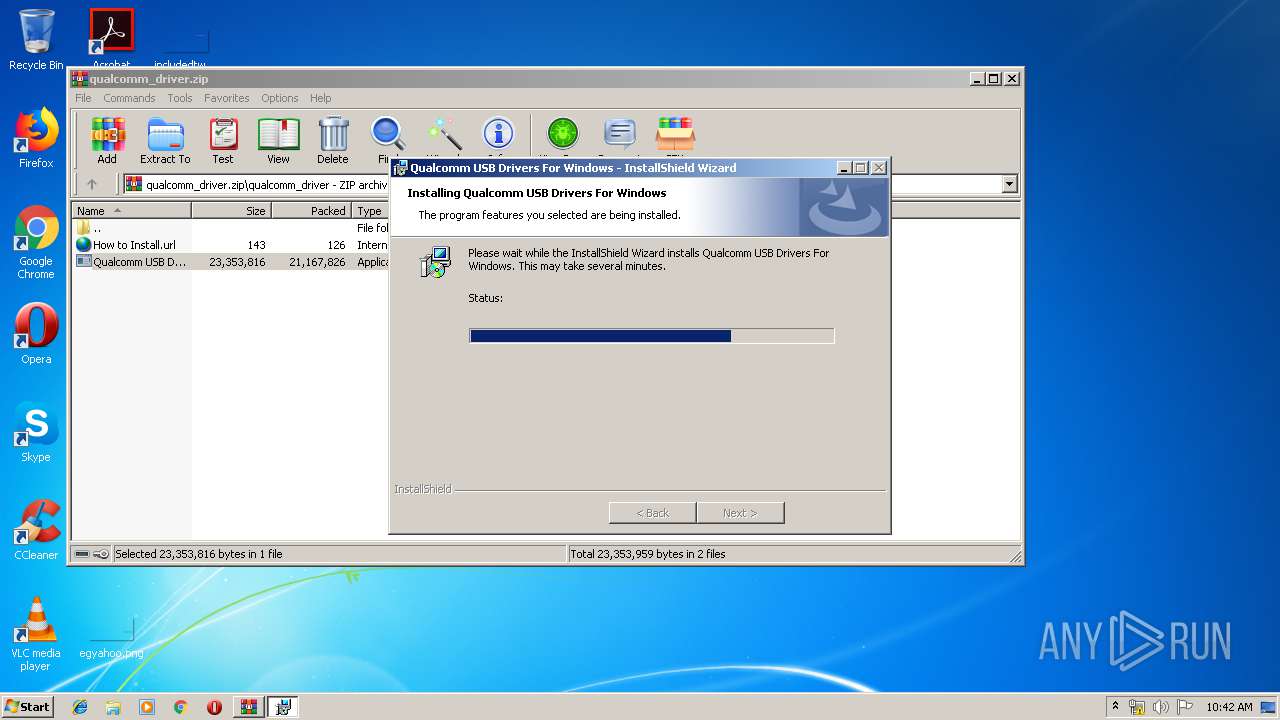Click the Test archive toolbar icon
The image size is (1280, 720).
point(223,140)
